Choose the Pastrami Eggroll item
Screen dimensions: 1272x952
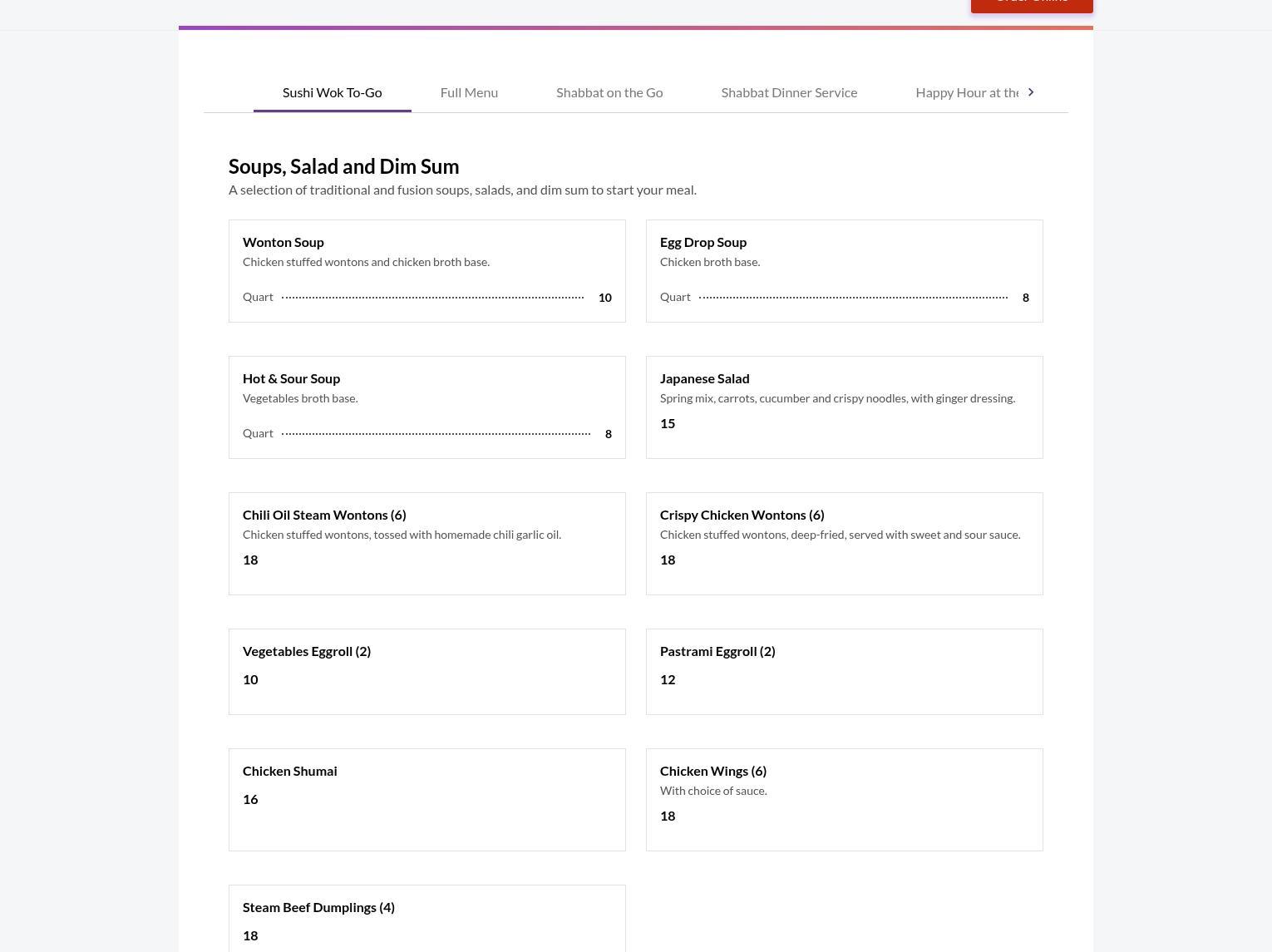tap(844, 671)
